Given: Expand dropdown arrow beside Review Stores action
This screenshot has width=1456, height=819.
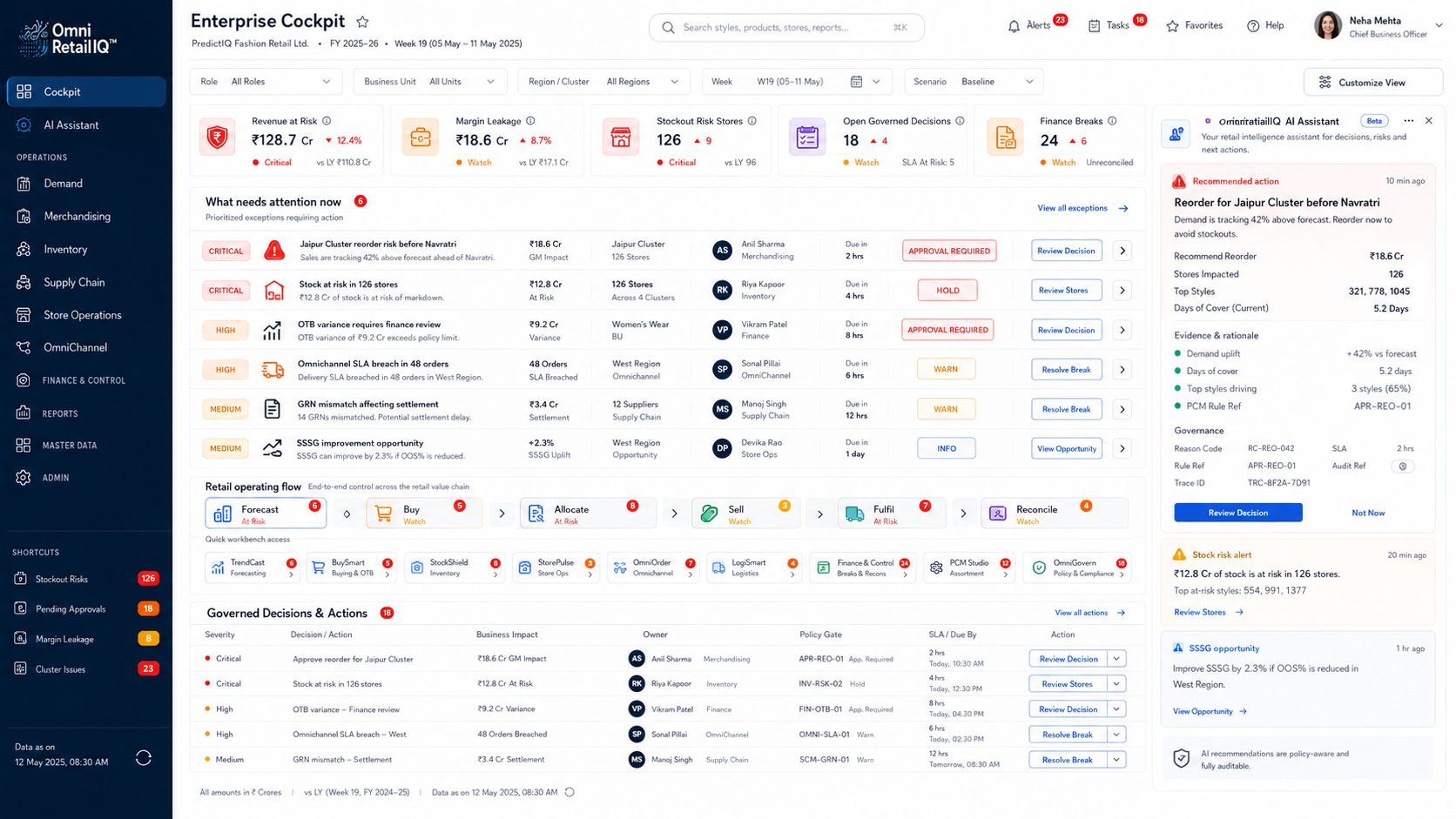Looking at the screenshot, I should click(x=1116, y=684).
